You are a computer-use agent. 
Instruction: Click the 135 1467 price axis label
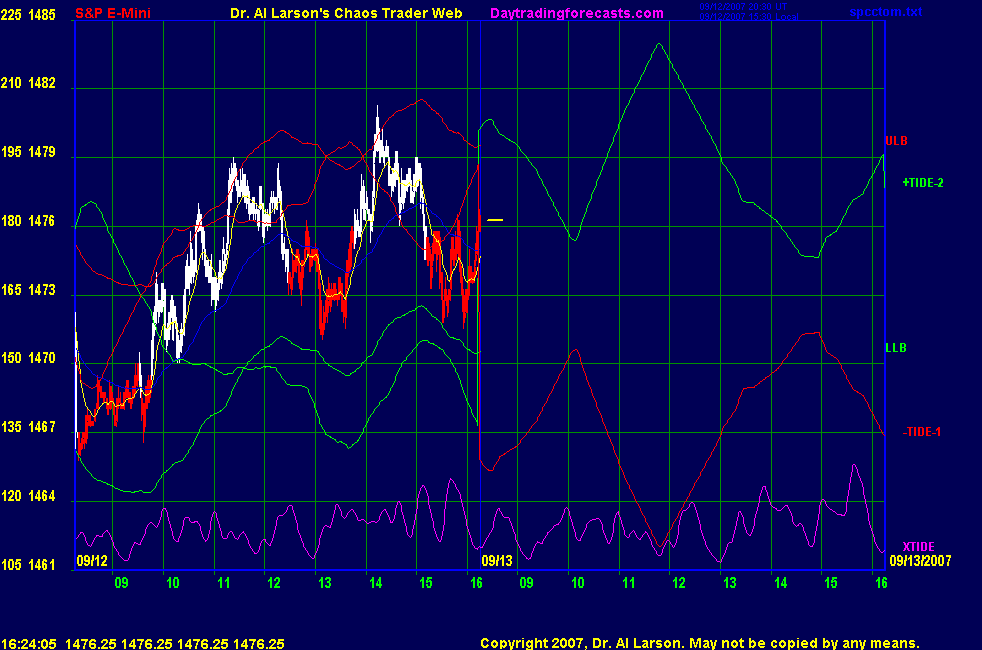click(x=28, y=427)
